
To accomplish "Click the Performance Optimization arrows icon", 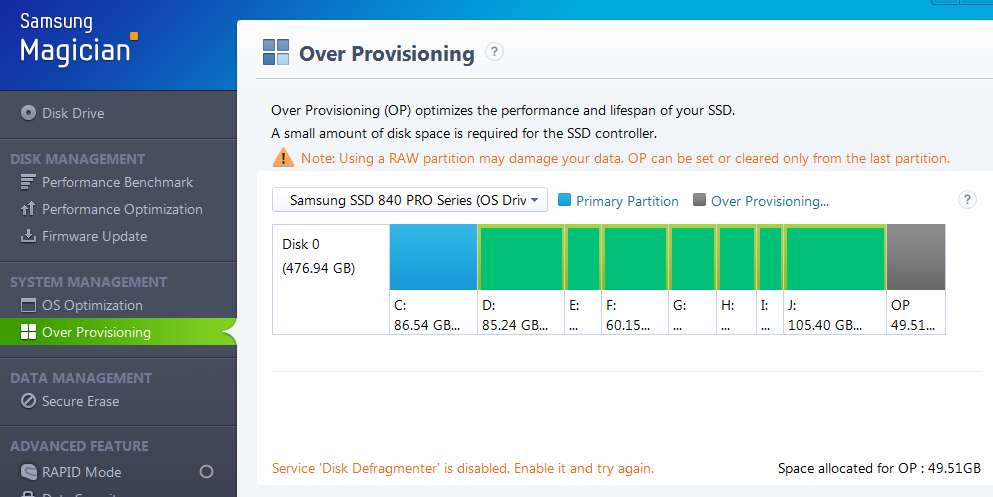I will pyautogui.click(x=28, y=209).
